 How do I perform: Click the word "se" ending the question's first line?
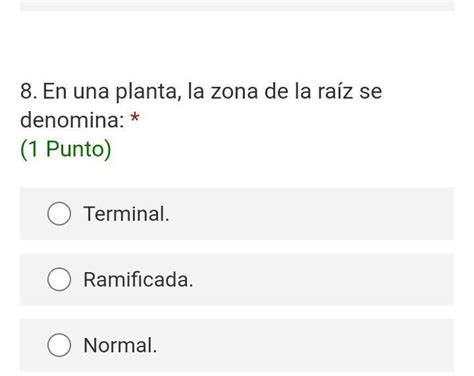pos(370,92)
